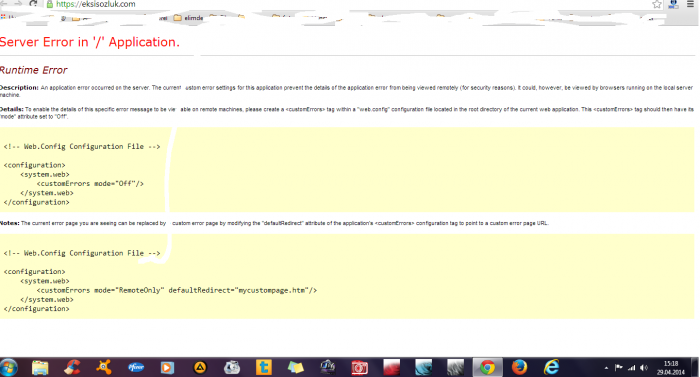Click the taskbar clock showing 15:18

tap(671, 368)
